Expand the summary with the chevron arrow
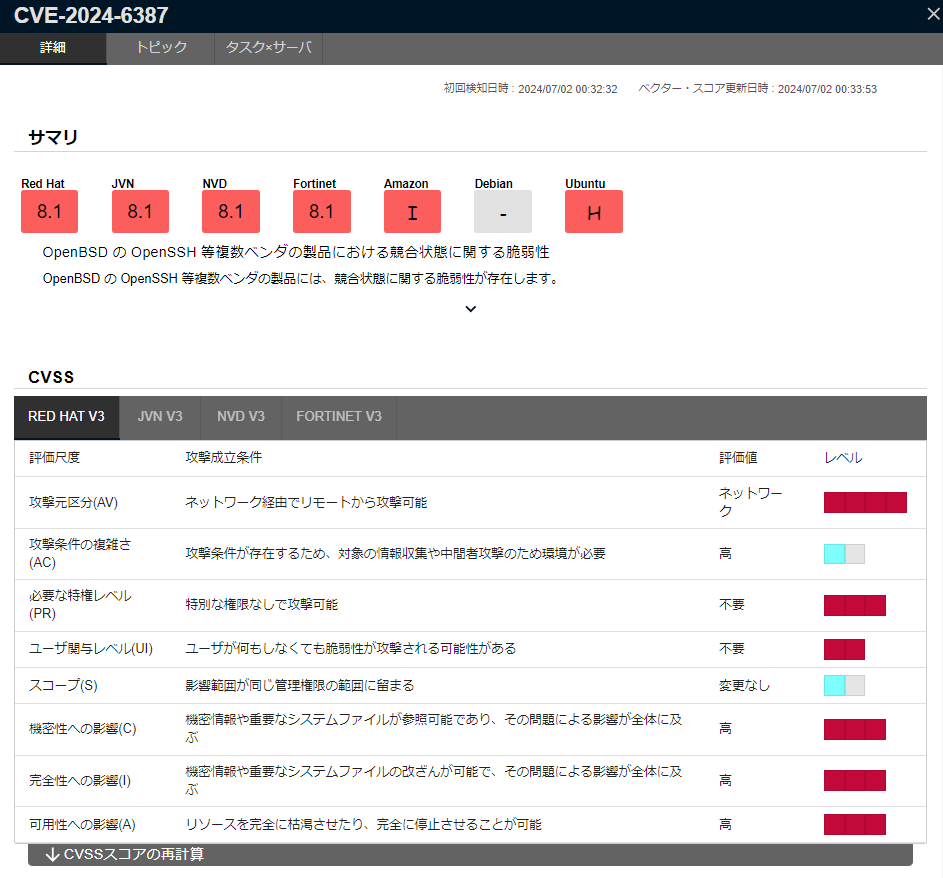The width and height of the screenshot is (943, 878). point(471,309)
